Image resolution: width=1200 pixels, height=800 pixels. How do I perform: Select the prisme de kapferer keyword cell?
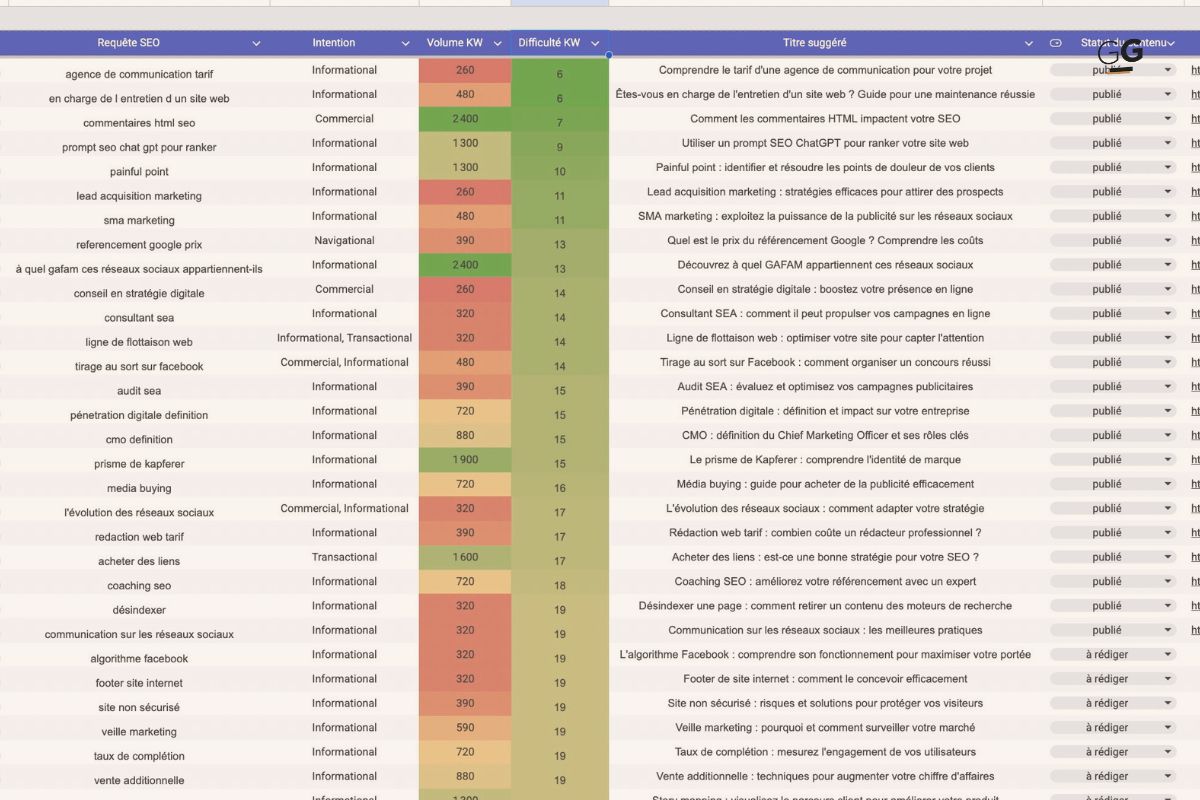(139, 464)
